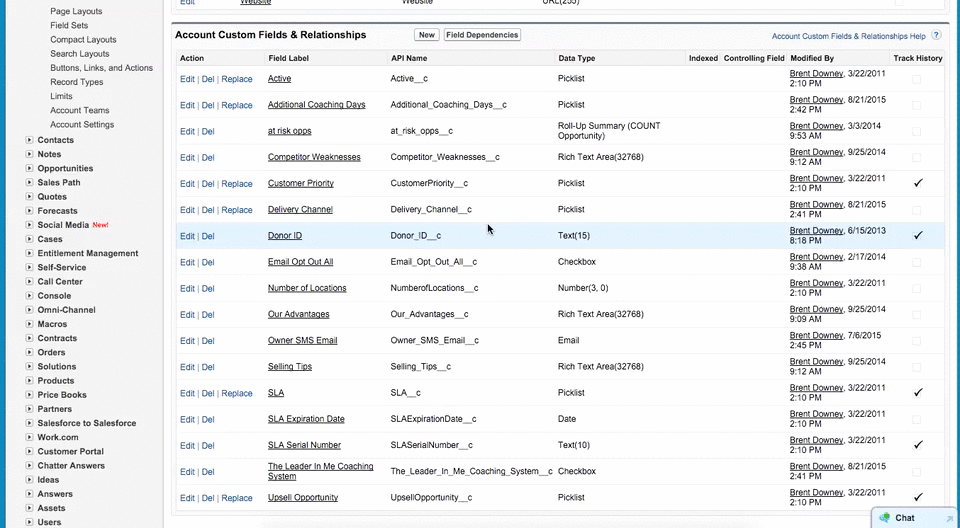
Task: Expand the Price Books node
Action: click(29, 394)
